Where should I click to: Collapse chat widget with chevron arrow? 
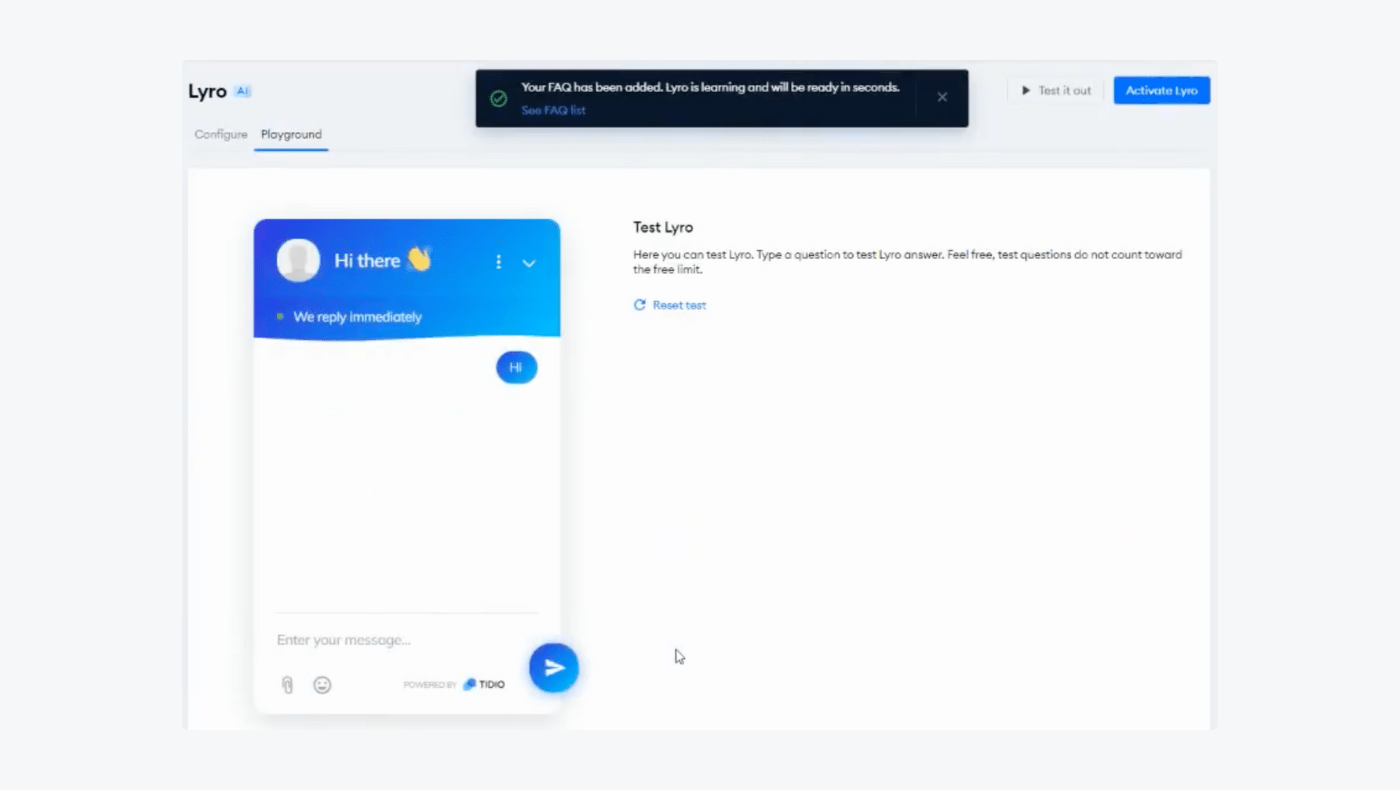click(x=529, y=263)
